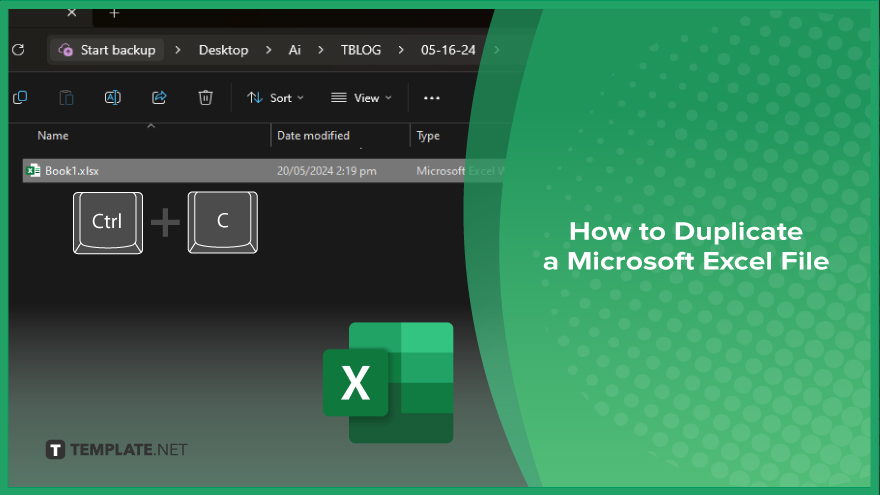Click the Paste clipboard icon
This screenshot has height=495, width=880.
coord(66,98)
